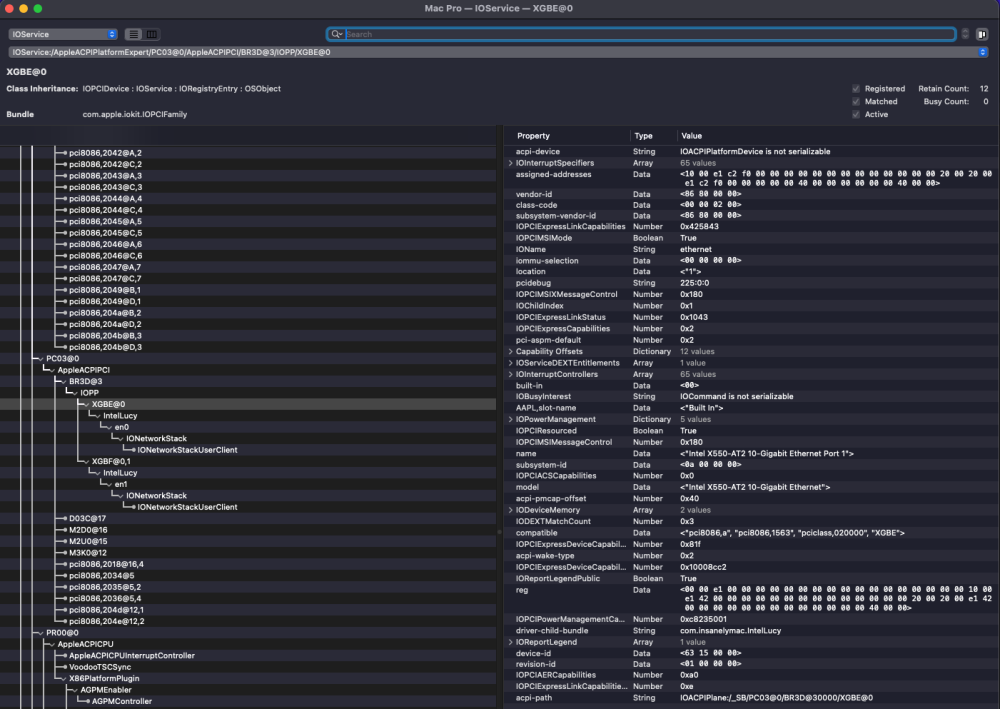The width and height of the screenshot is (1000, 709).
Task: Select the M3K0@12 tree item
Action: click(x=88, y=553)
